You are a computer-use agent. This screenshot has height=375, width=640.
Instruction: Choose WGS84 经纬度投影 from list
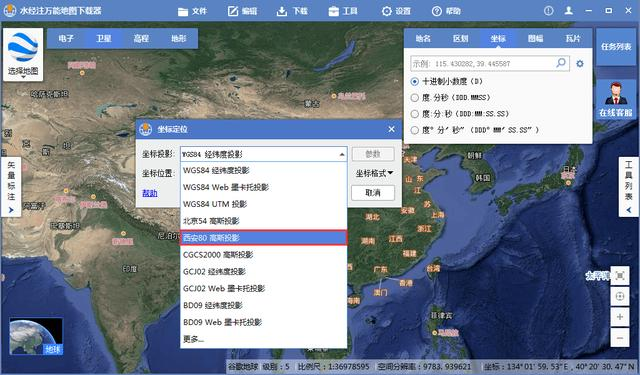pos(263,171)
